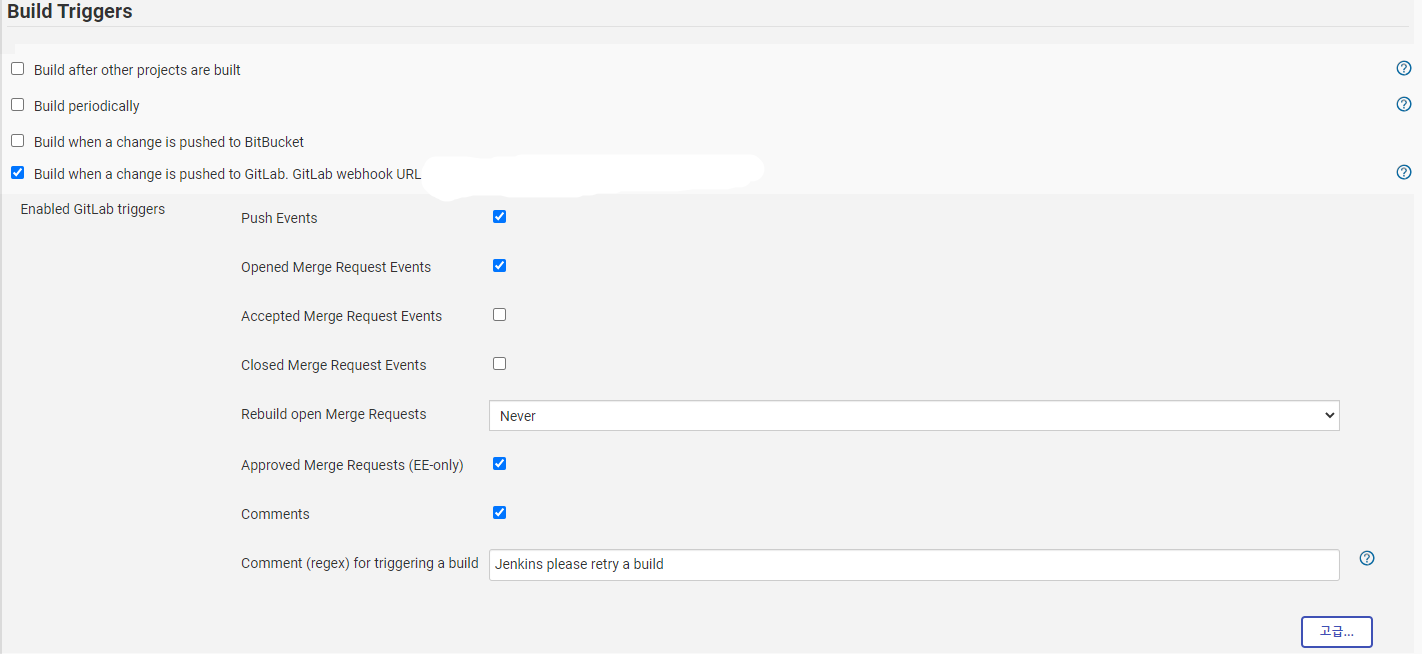Click Approved Merge Requests (EE-only) label
This screenshot has width=1422, height=654.
click(x=352, y=465)
